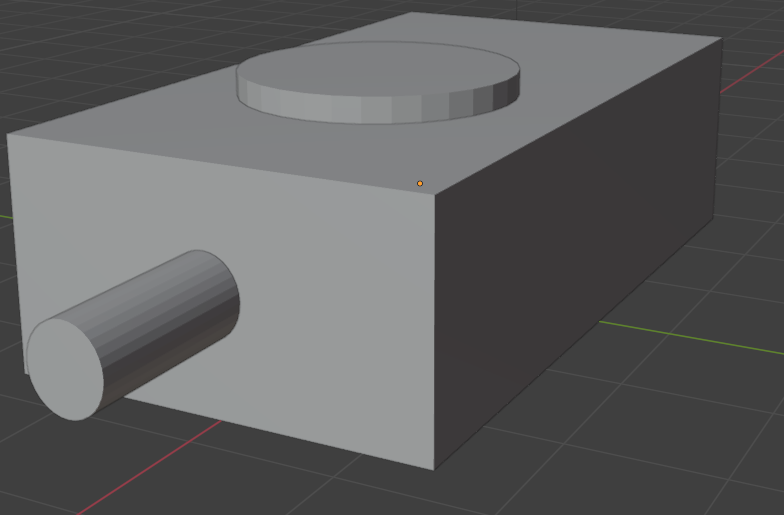Select the flat top of the round disc
Viewport: 784px width, 515px height.
point(378,68)
